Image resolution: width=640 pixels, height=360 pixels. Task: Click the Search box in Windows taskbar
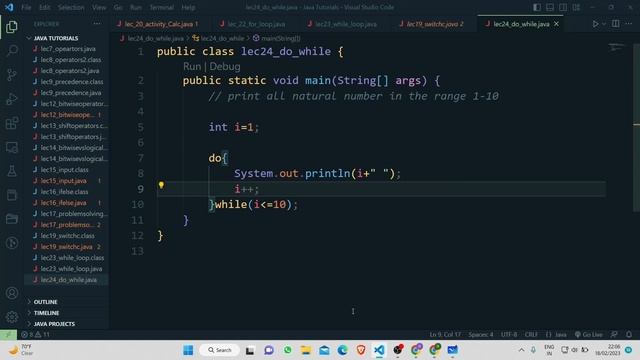coord(220,350)
